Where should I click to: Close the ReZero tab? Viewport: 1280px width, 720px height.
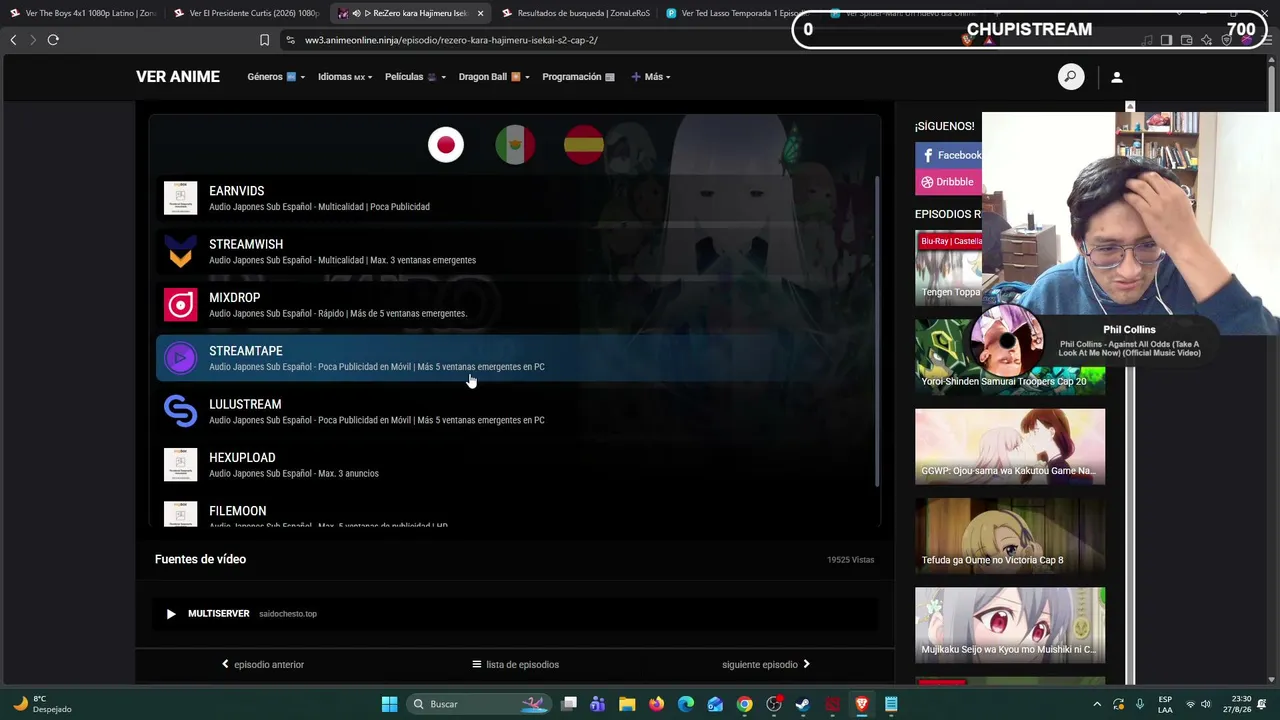[481, 13]
